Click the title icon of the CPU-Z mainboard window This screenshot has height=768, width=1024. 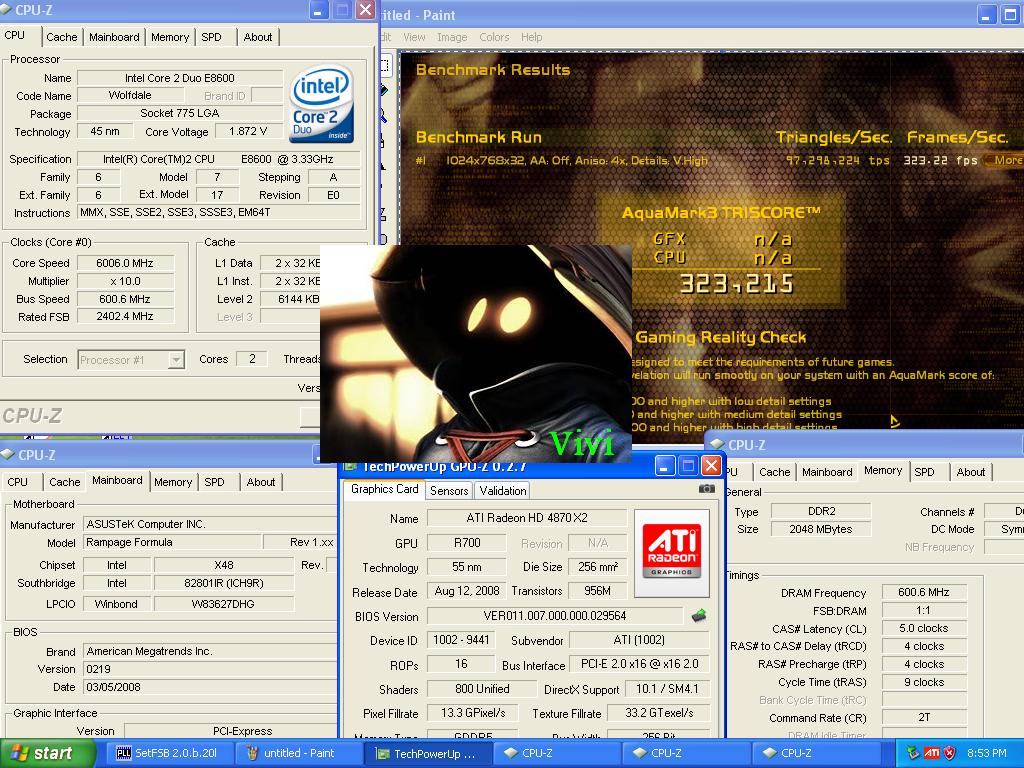click(8, 455)
